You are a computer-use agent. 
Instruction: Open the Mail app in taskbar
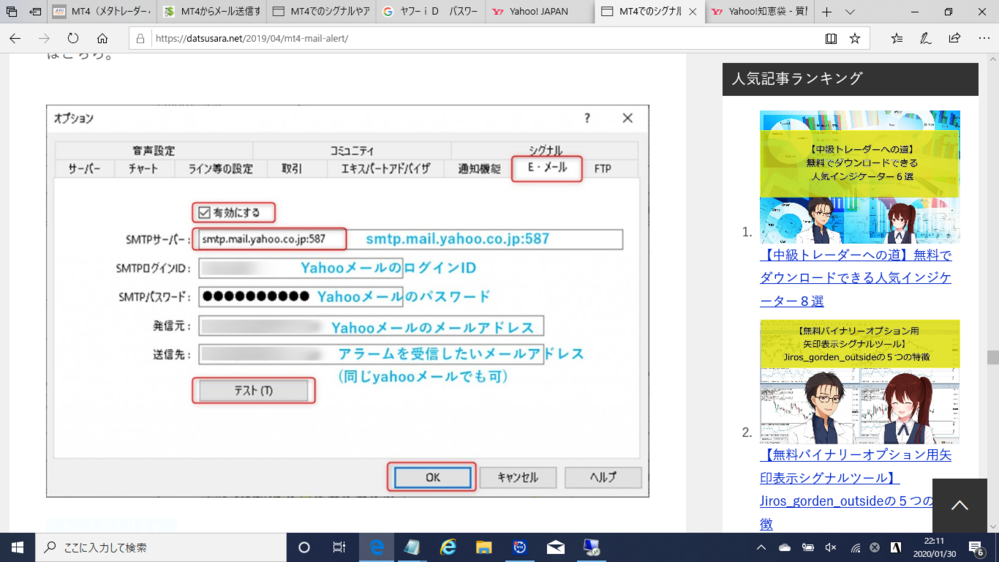click(555, 547)
